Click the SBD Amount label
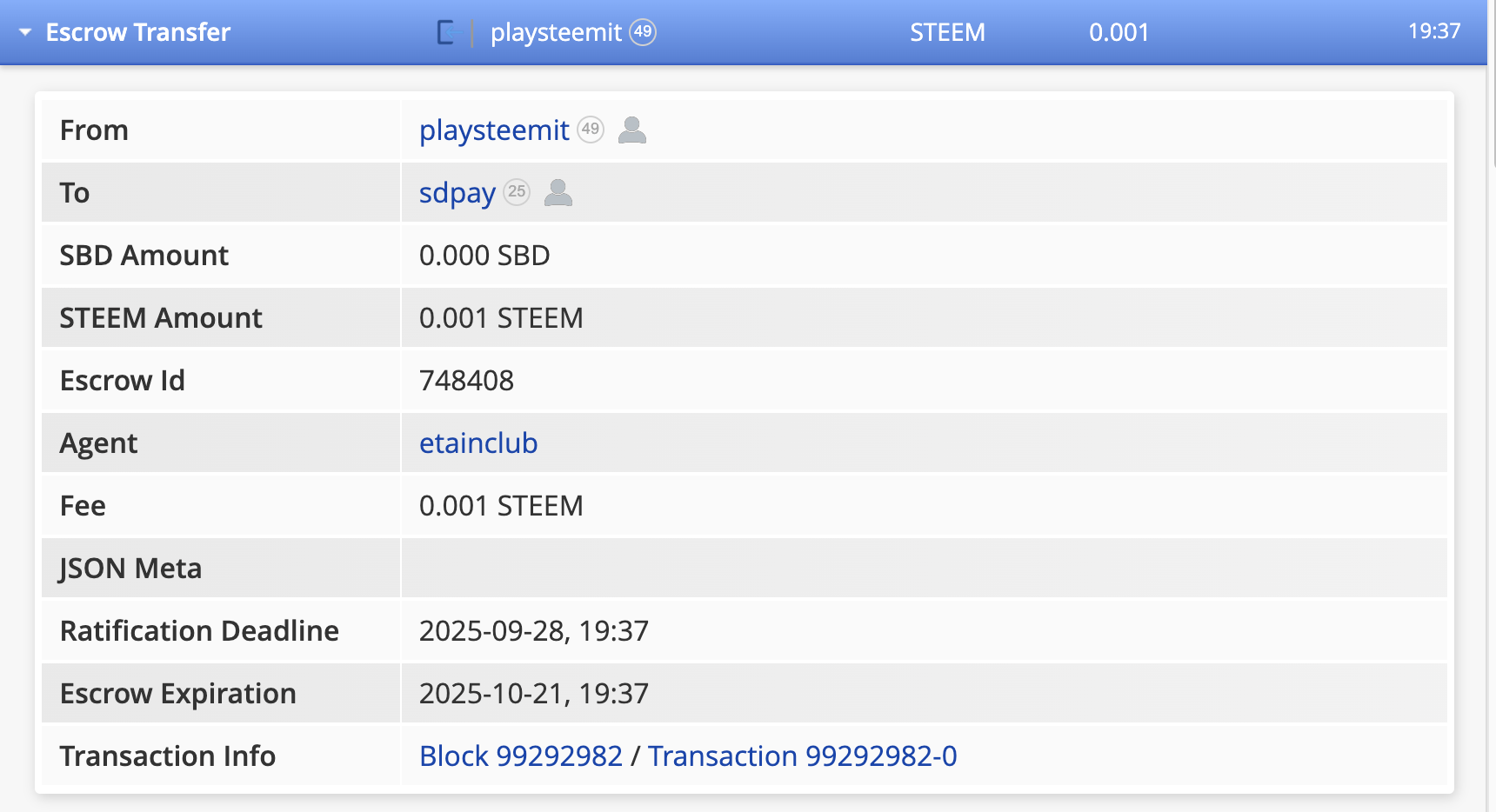 144,256
